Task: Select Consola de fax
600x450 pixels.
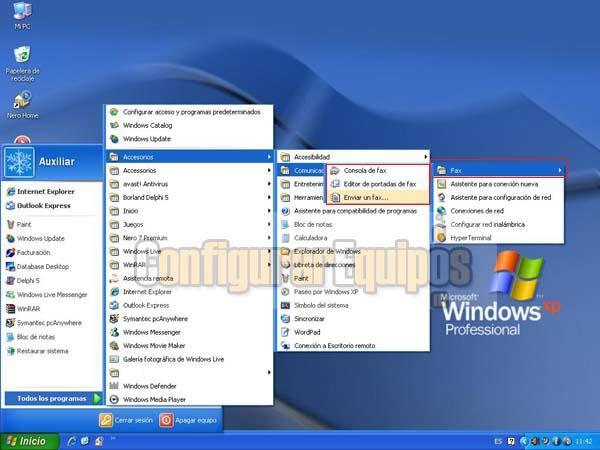Action: pyautogui.click(x=378, y=171)
